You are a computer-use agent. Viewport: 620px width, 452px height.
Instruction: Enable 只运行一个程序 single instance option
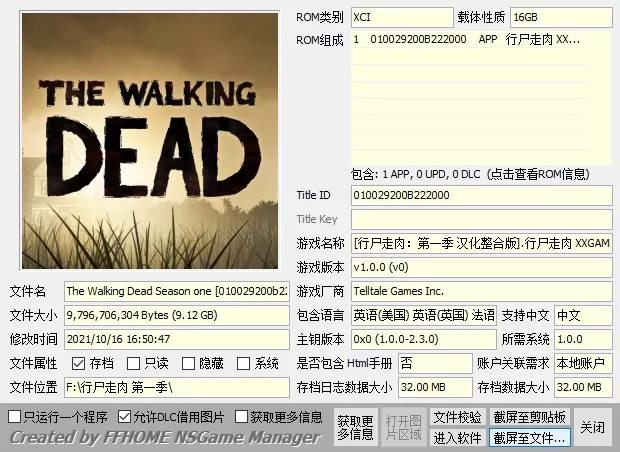[14, 416]
